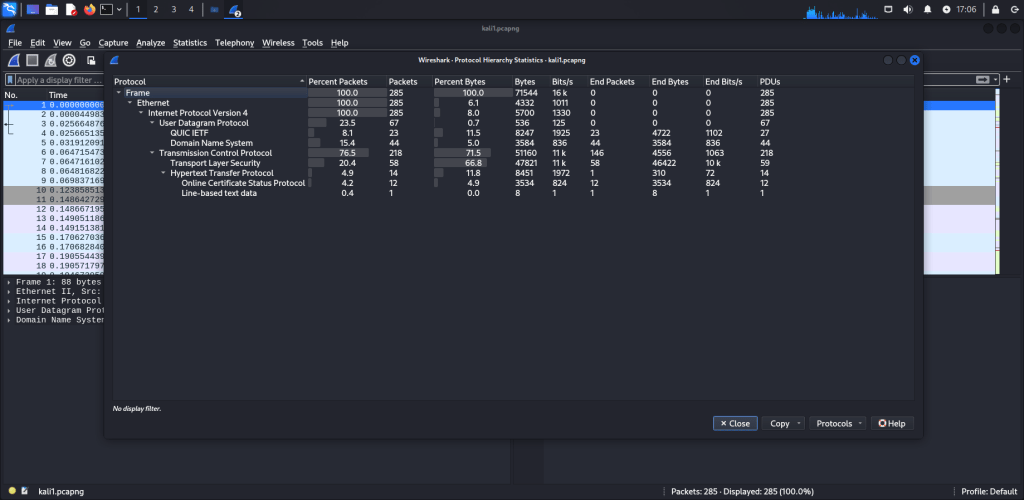Click the Restart capture icon
The width and height of the screenshot is (1024, 500).
50,60
